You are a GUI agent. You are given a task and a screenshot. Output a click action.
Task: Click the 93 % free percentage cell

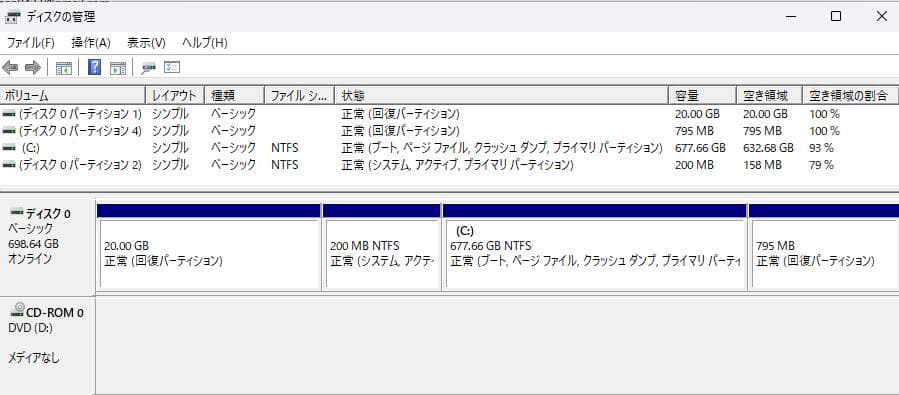pos(821,148)
